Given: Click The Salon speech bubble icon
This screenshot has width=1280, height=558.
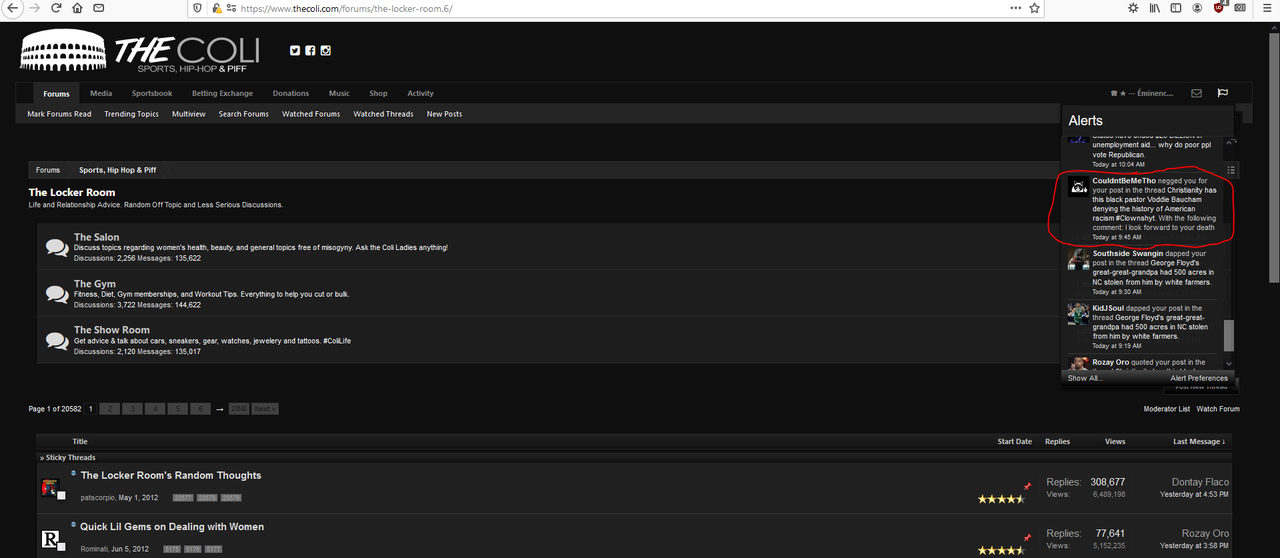Looking at the screenshot, I should [57, 247].
